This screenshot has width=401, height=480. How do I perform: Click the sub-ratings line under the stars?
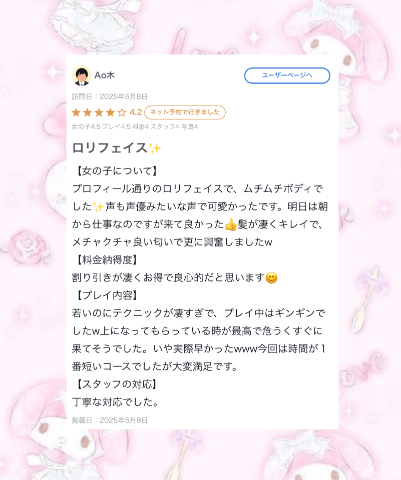point(135,127)
